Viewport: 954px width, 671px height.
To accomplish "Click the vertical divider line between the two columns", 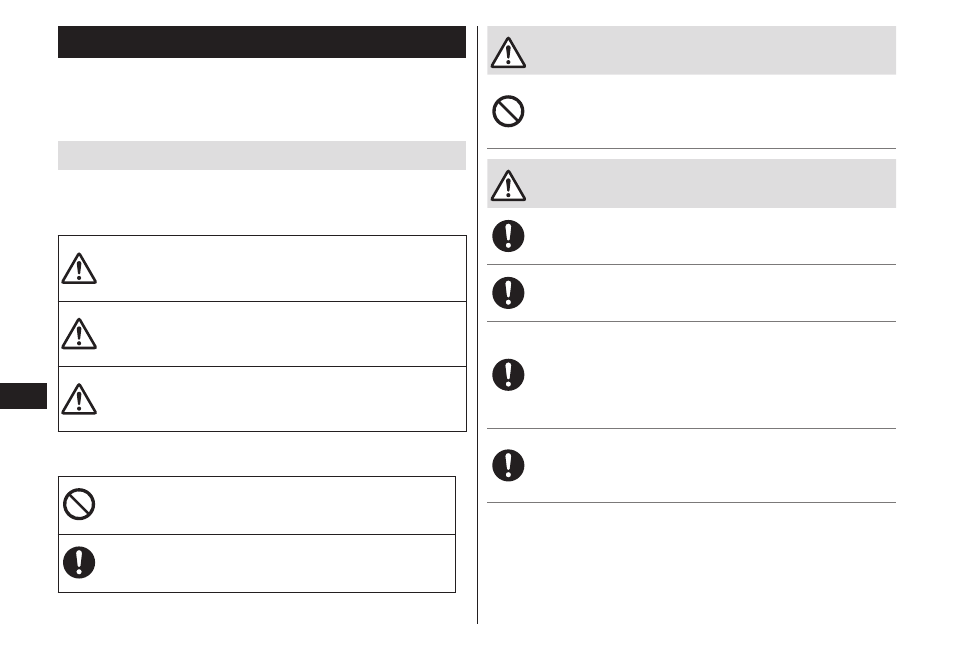I will pyautogui.click(x=478, y=325).
